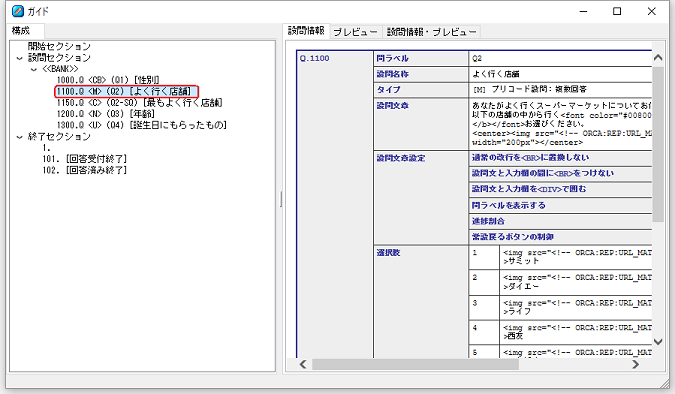Switch to the 設問情報 tab
Screen dimensions: 675x394
pyautogui.click(x=306, y=31)
